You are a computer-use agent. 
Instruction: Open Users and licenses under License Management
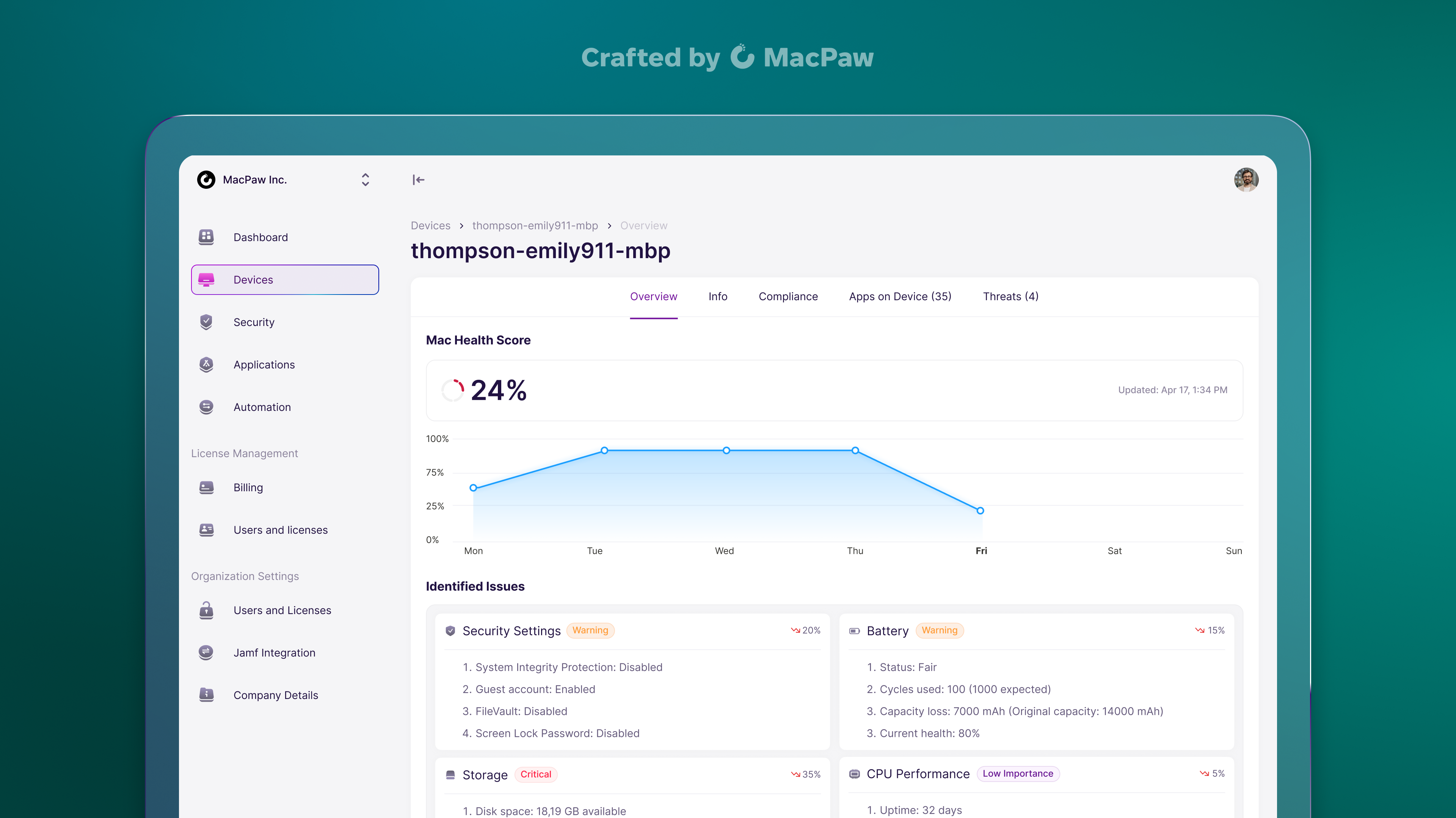click(280, 530)
